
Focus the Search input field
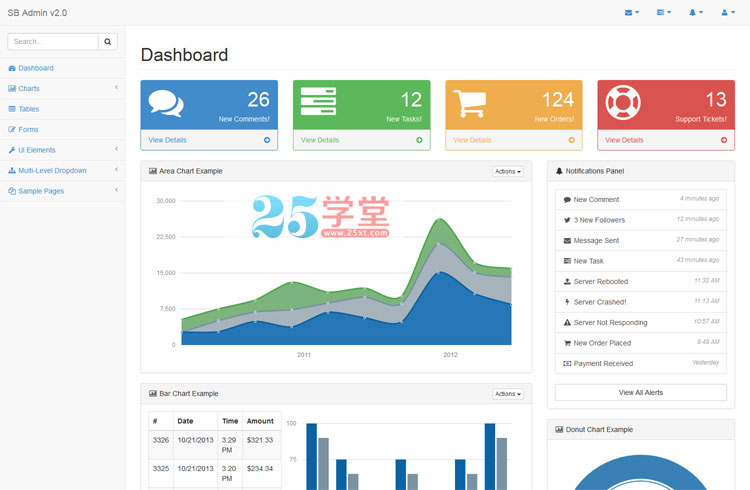[x=53, y=42]
